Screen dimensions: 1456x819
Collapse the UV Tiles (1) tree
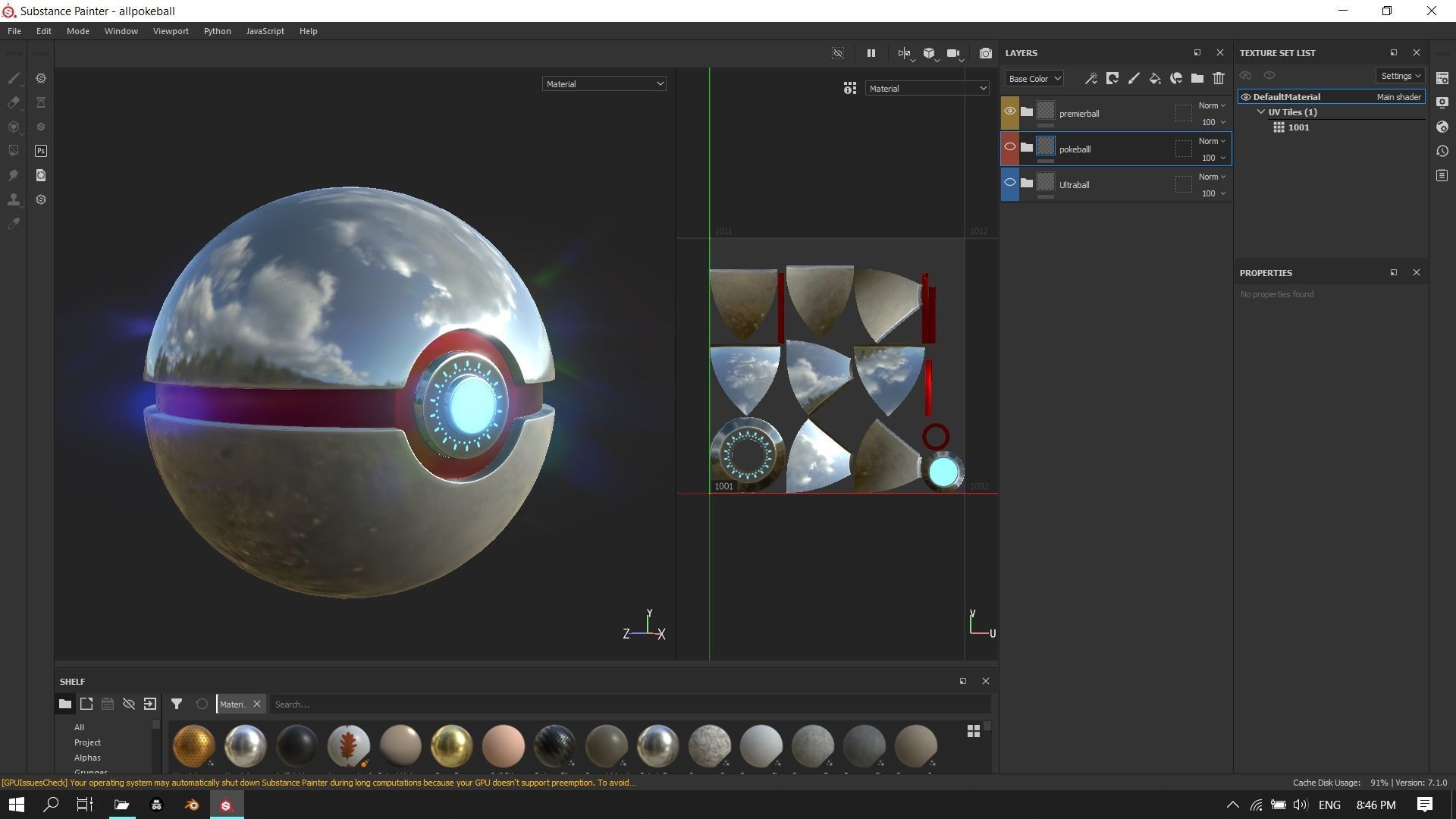click(1261, 112)
